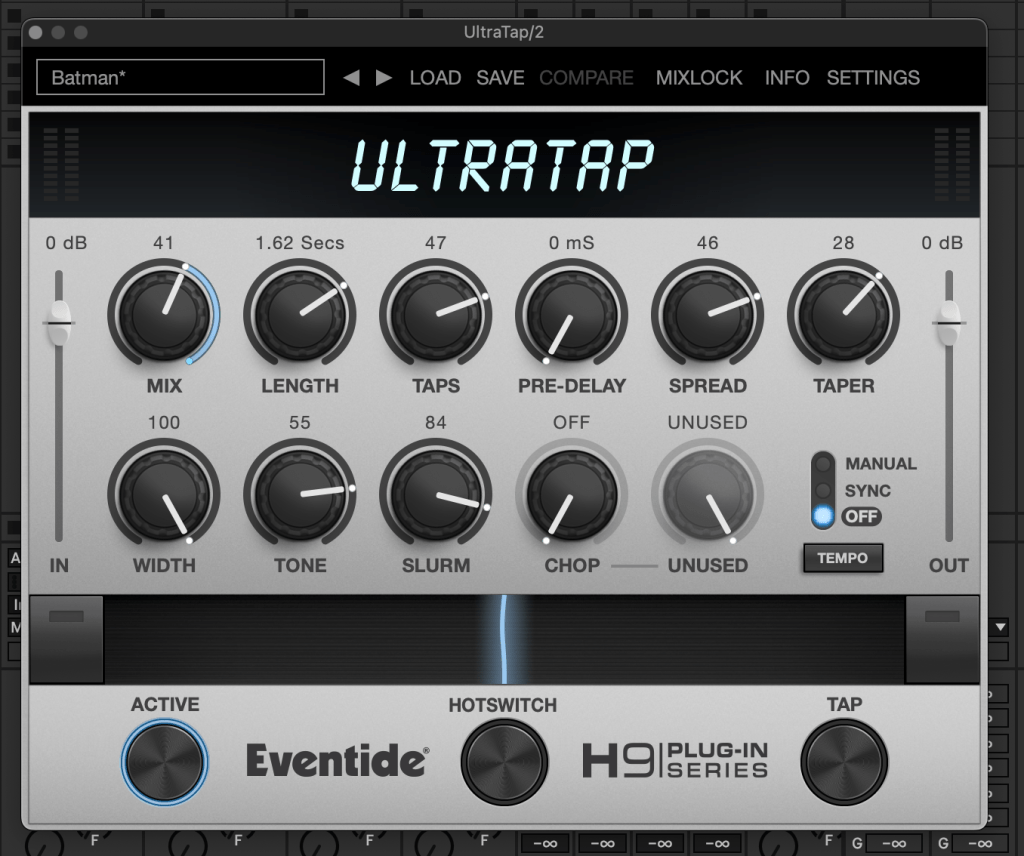The width and height of the screenshot is (1024, 856).
Task: Click the IN level slider handle
Action: [59, 322]
